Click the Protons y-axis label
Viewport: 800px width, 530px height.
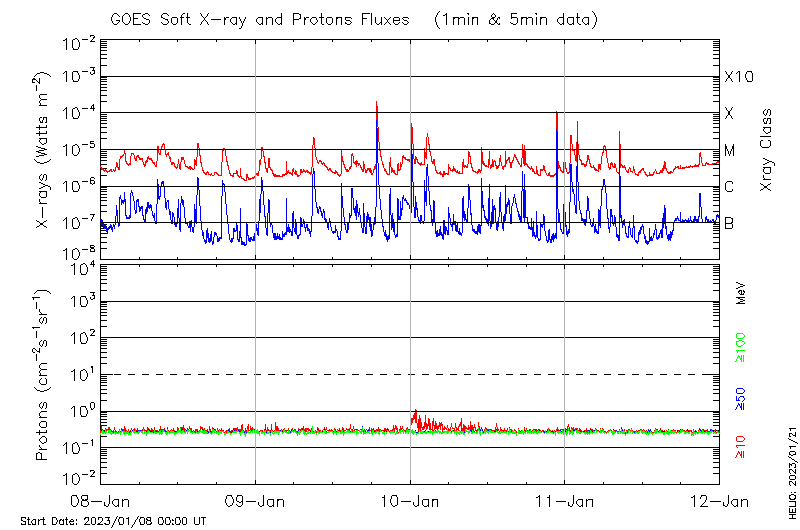click(44, 375)
